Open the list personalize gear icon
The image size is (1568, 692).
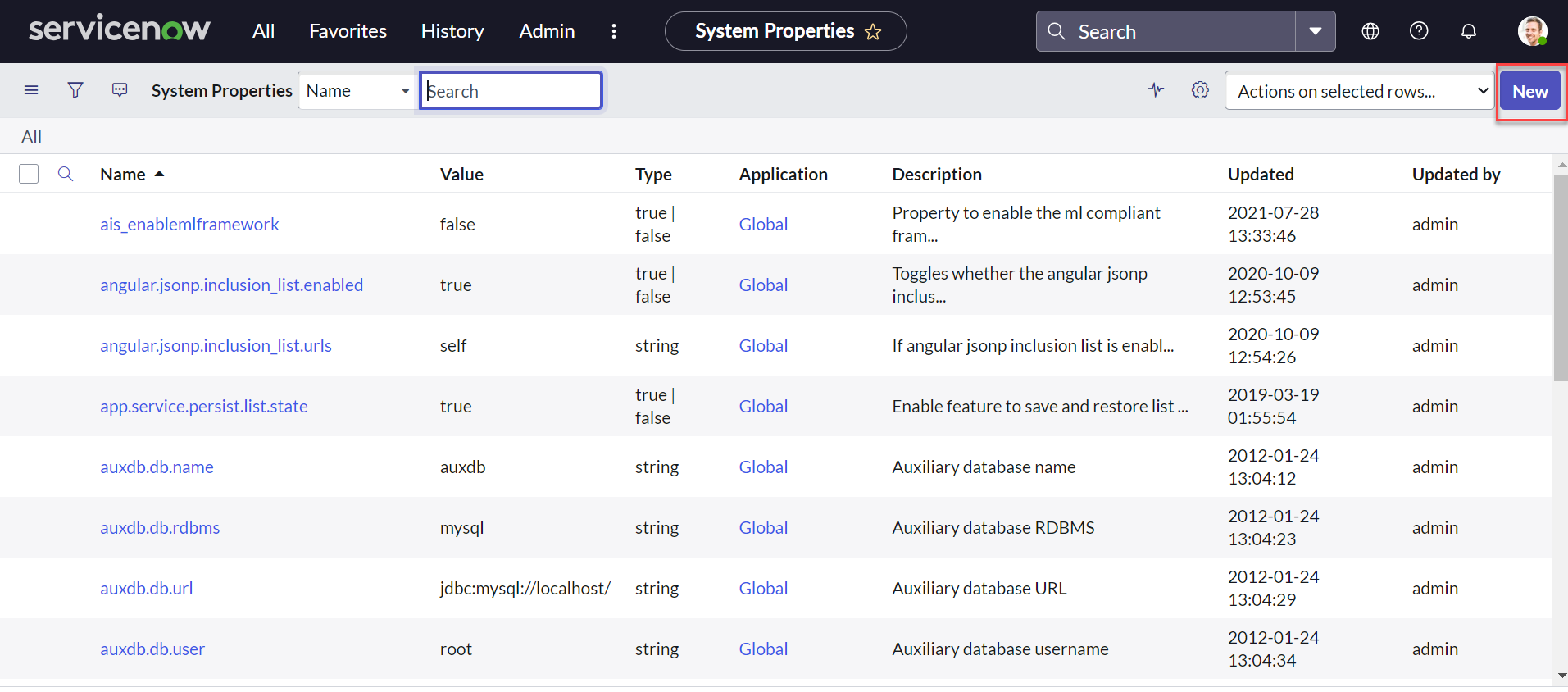click(x=1200, y=90)
